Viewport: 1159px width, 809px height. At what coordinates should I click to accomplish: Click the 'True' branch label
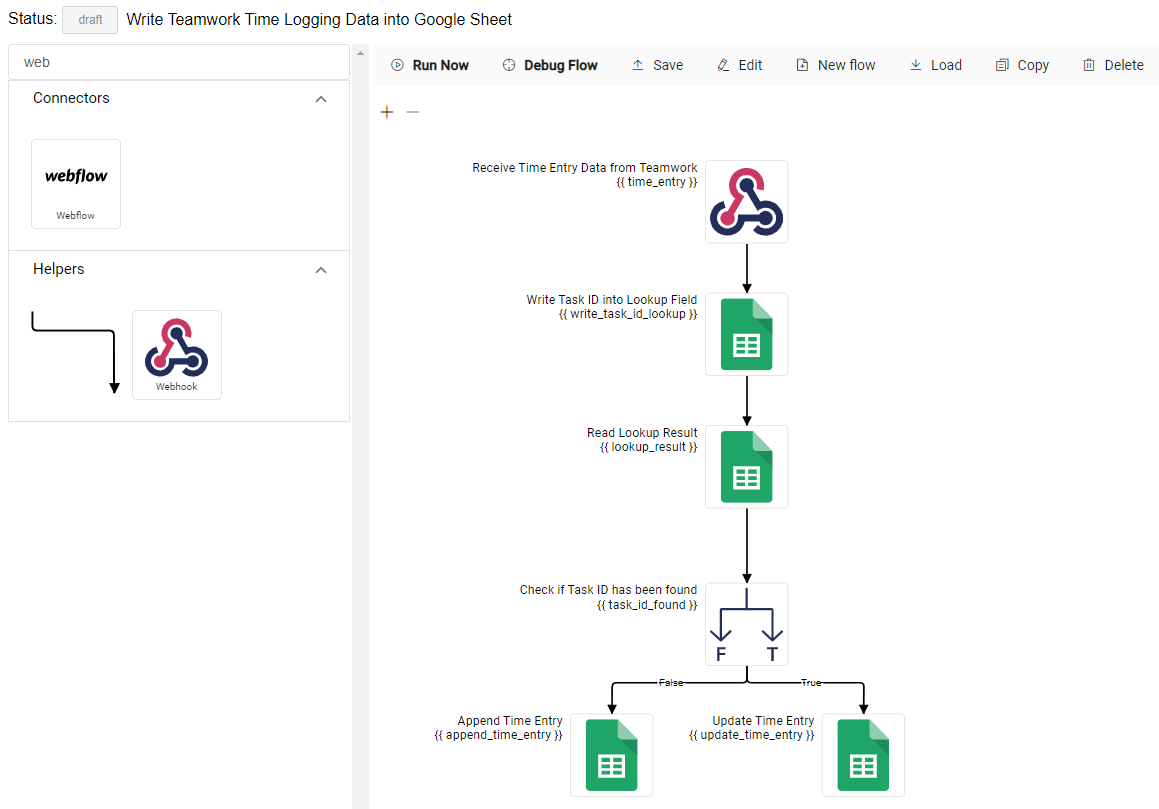(x=811, y=683)
